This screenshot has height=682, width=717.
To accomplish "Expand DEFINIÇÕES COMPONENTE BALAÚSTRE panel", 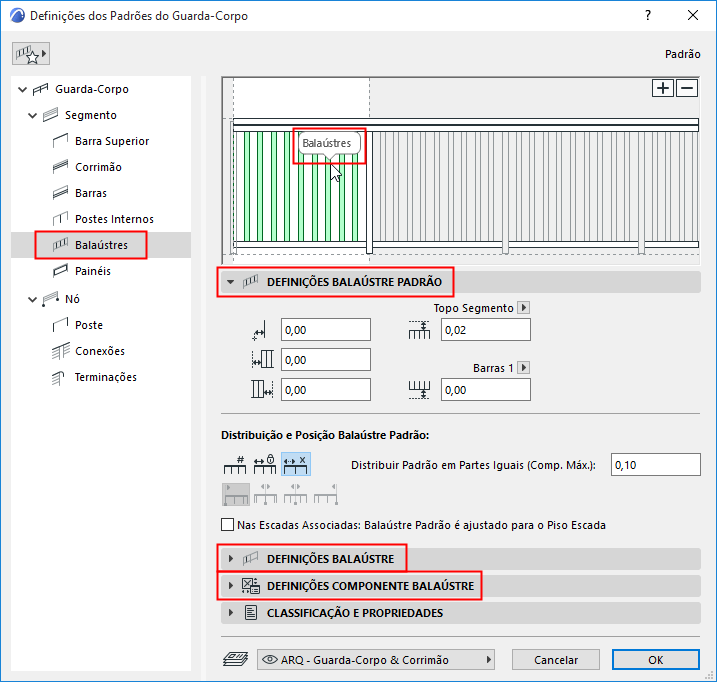I will click(x=230, y=586).
